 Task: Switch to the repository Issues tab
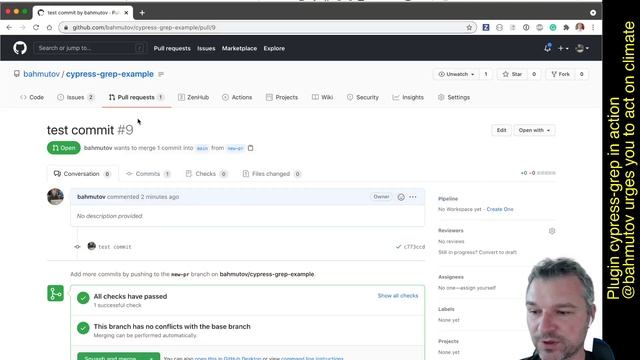pos(76,97)
